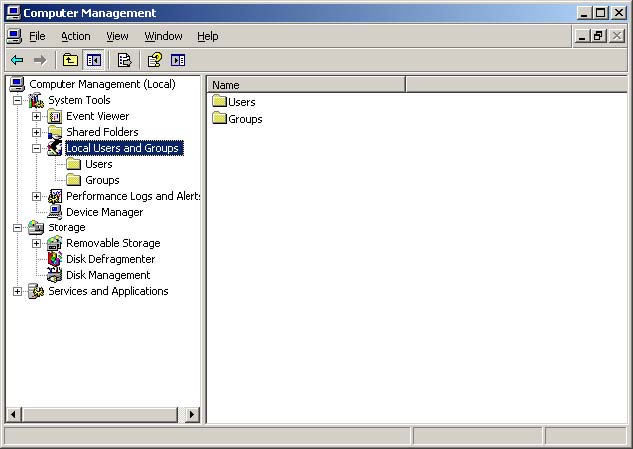This screenshot has width=633, height=449.
Task: Restore the inner console child window
Action: coord(598,36)
